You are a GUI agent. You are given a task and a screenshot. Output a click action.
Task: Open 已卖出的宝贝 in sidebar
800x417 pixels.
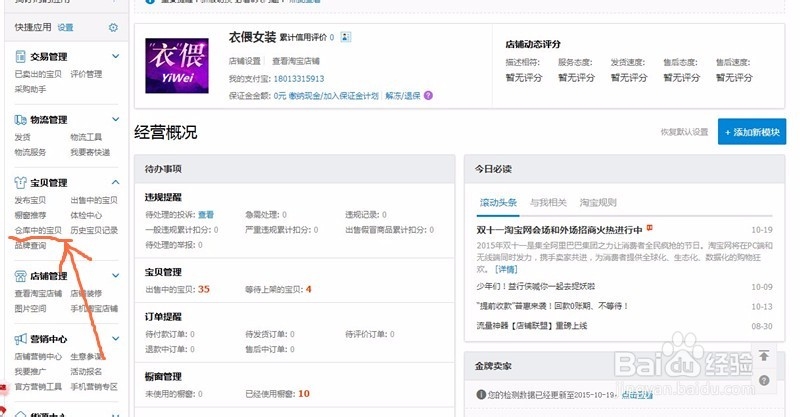pyautogui.click(x=38, y=75)
